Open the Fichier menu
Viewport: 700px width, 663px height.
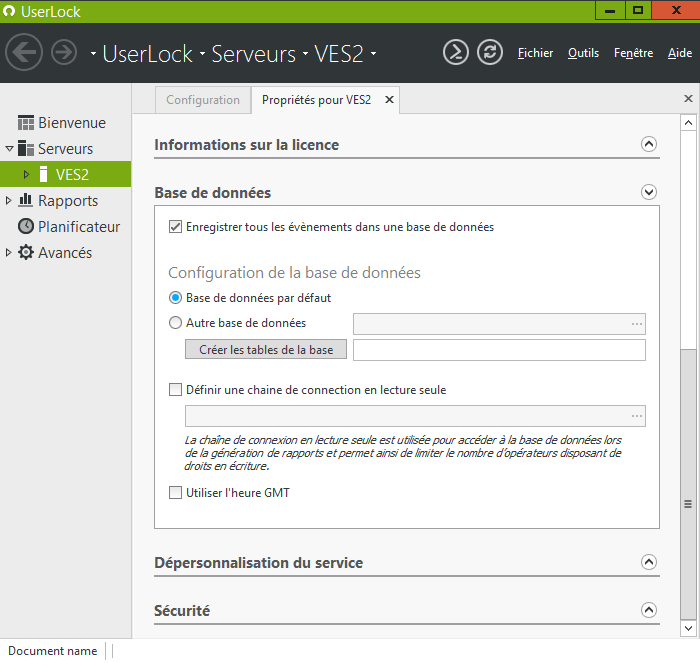coord(535,53)
